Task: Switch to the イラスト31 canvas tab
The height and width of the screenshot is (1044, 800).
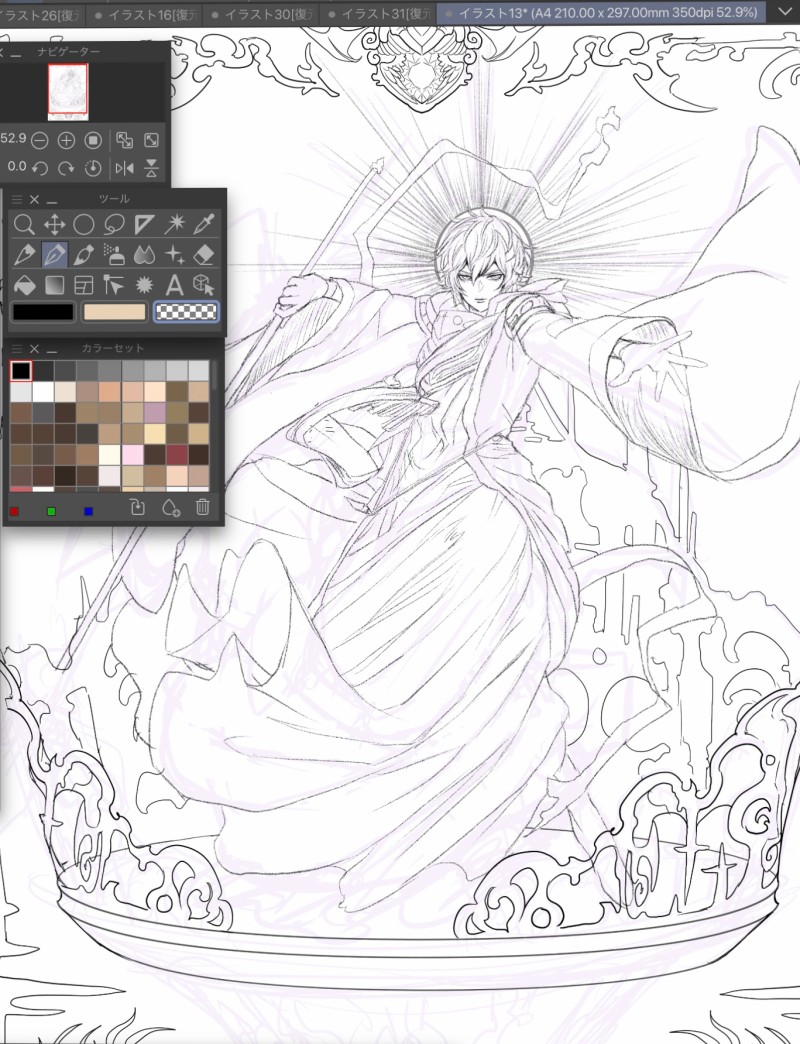Action: pyautogui.click(x=379, y=14)
